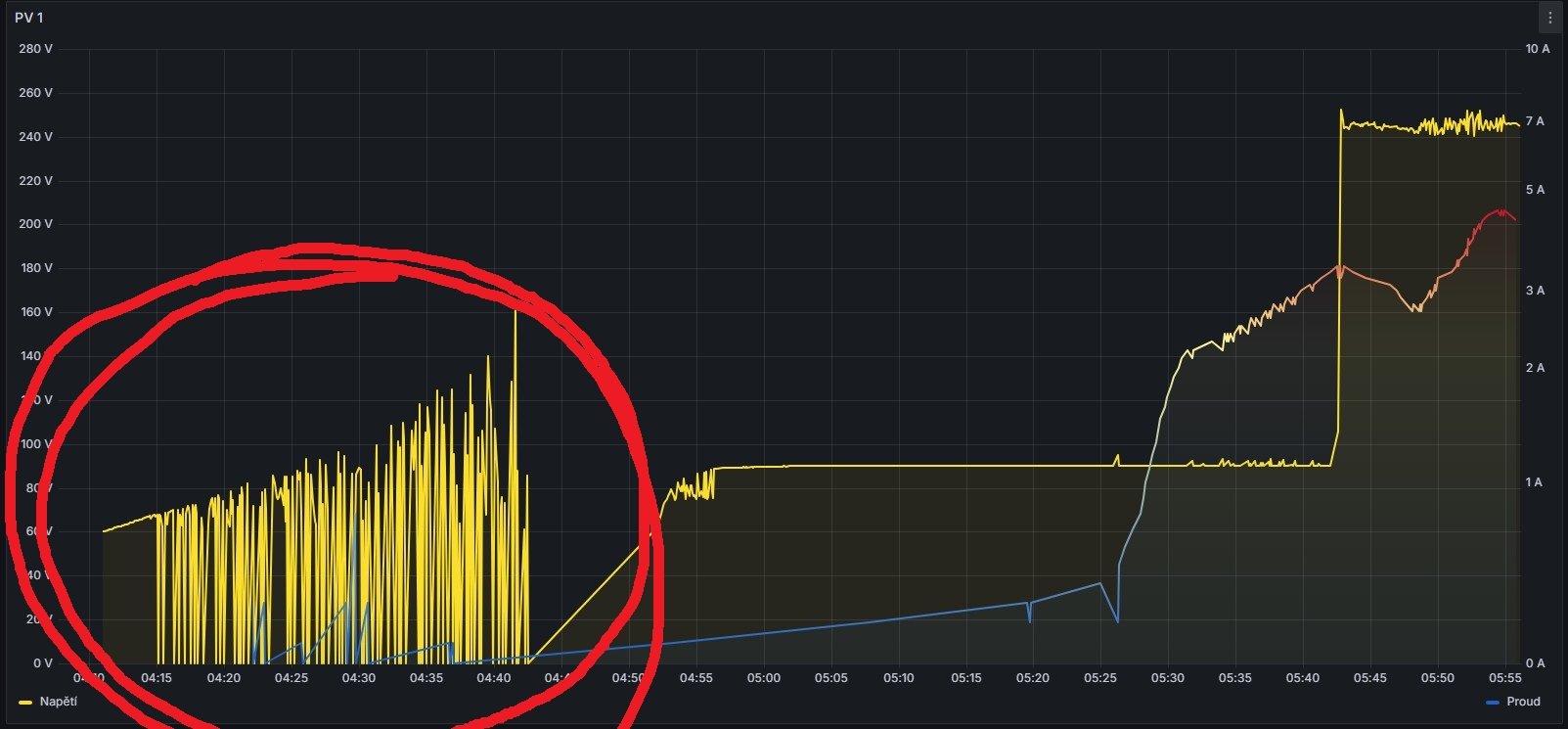Toggle the Napětí series in the legend
1568x729 pixels.
click(x=58, y=702)
